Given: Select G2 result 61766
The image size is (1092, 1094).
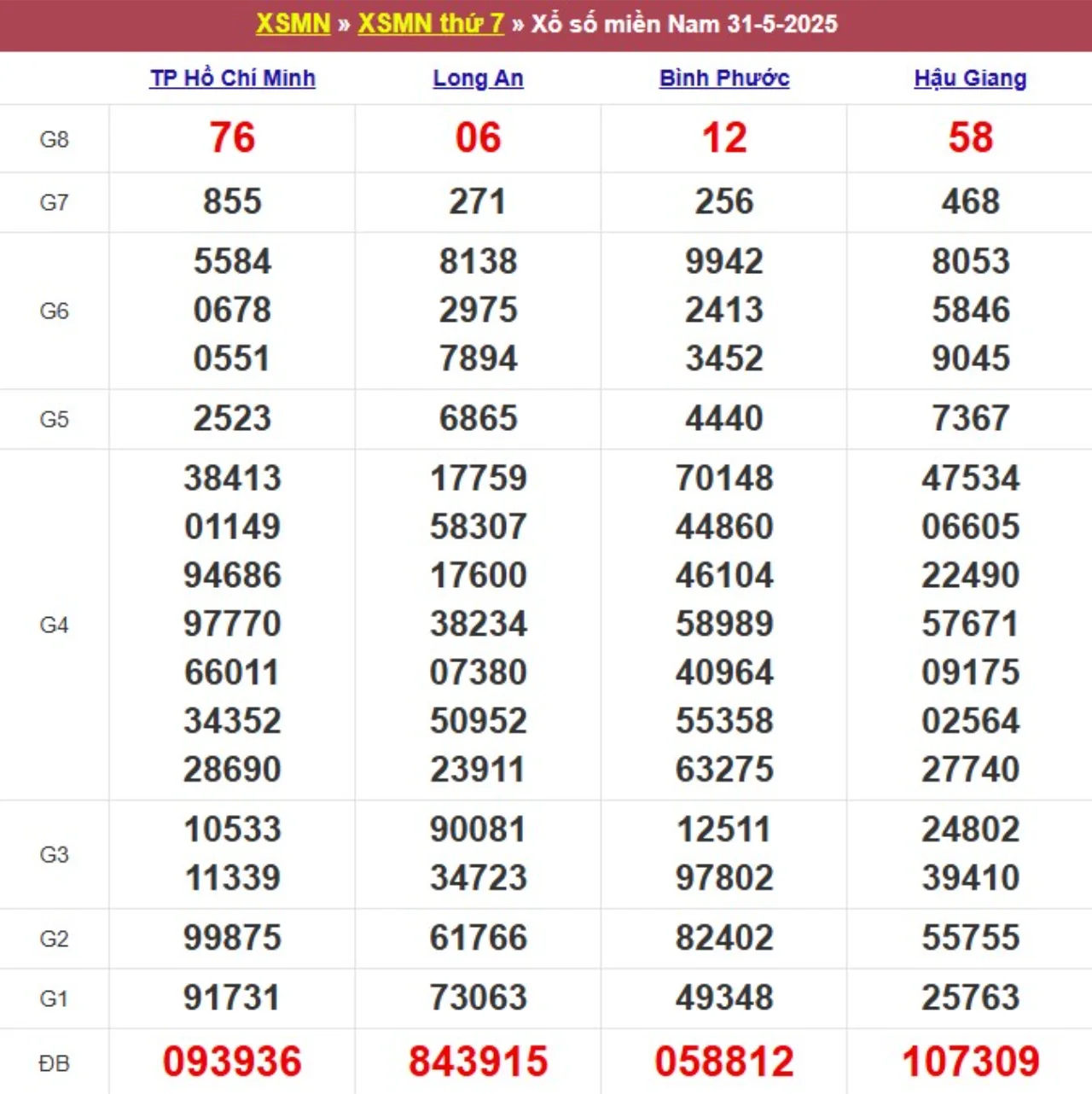Looking at the screenshot, I should pyautogui.click(x=478, y=939).
